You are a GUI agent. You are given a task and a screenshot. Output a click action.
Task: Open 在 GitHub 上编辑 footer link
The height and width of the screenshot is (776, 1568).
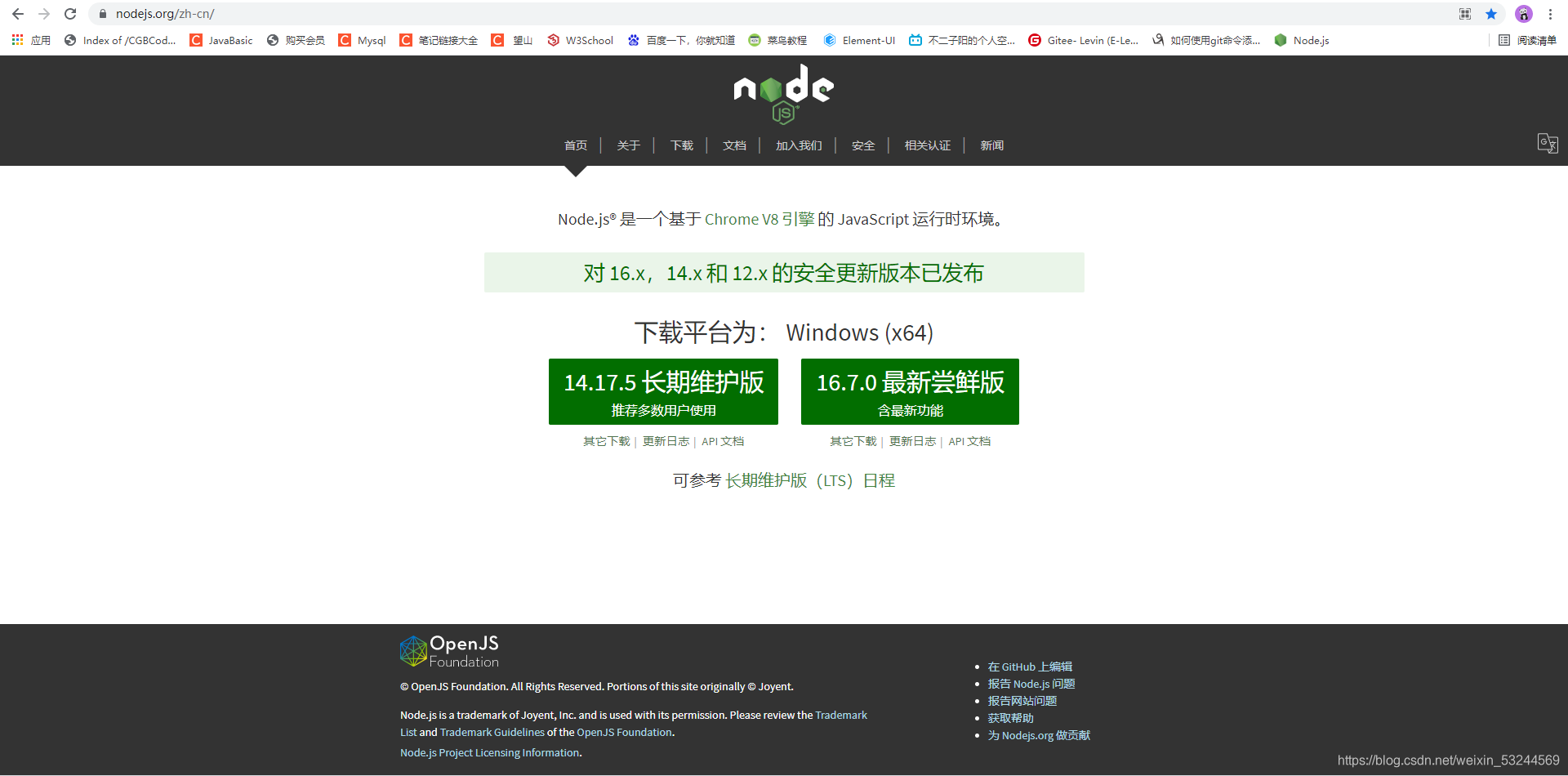coord(1030,667)
